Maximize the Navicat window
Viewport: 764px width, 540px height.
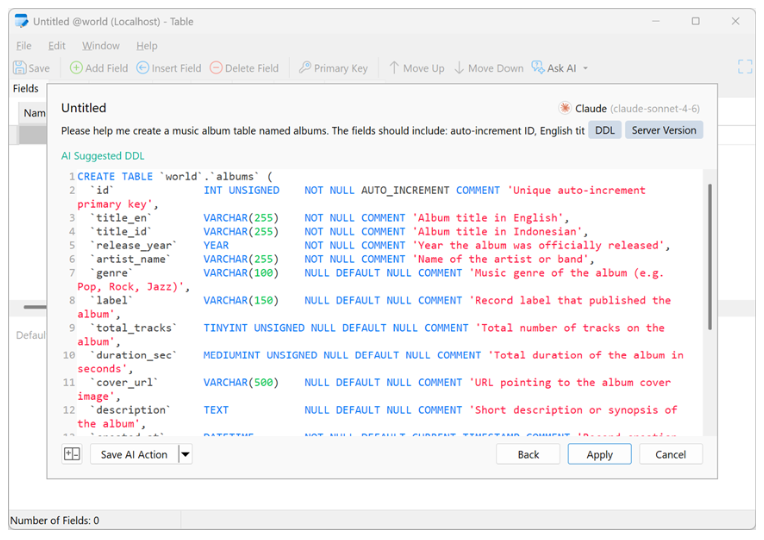(x=695, y=21)
